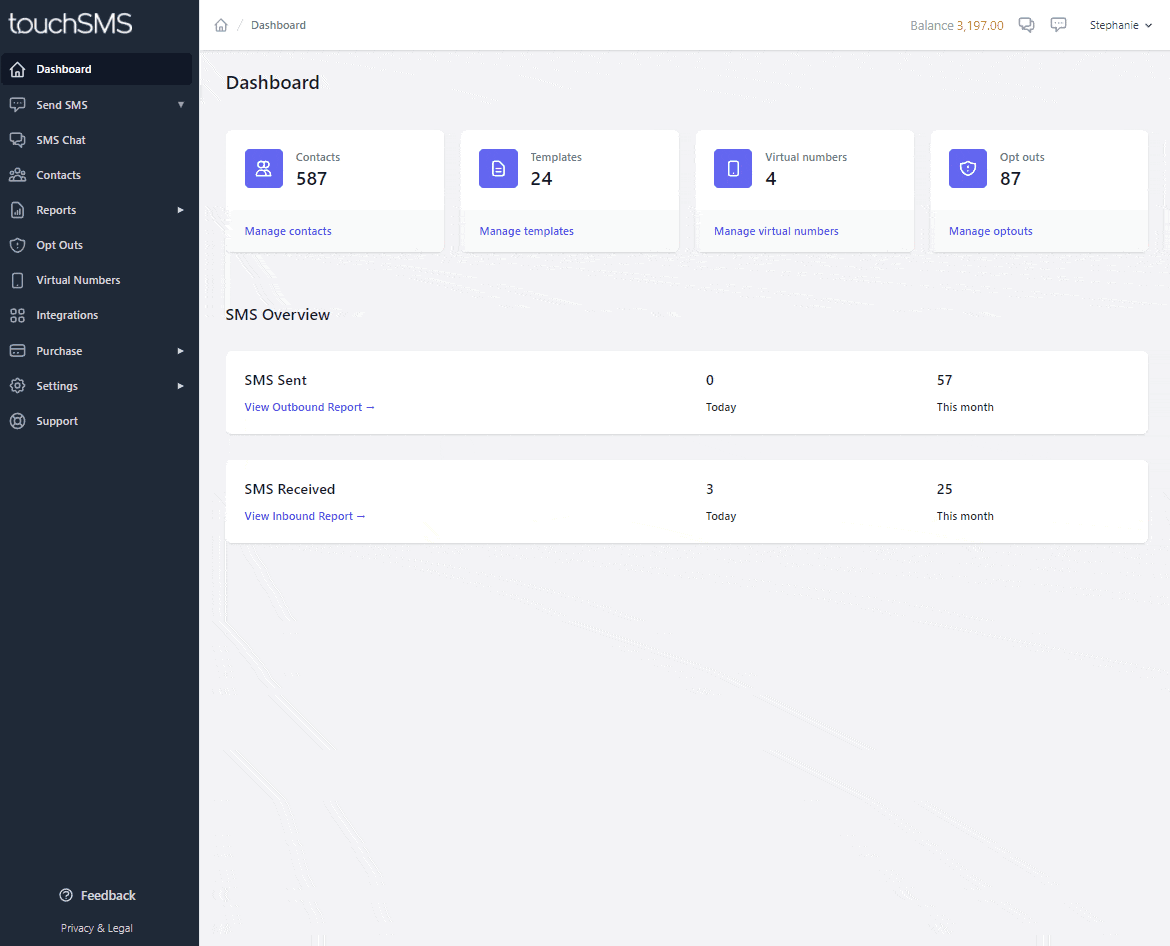The width and height of the screenshot is (1170, 946).
Task: Click the home icon in the breadcrumb
Action: coord(221,25)
